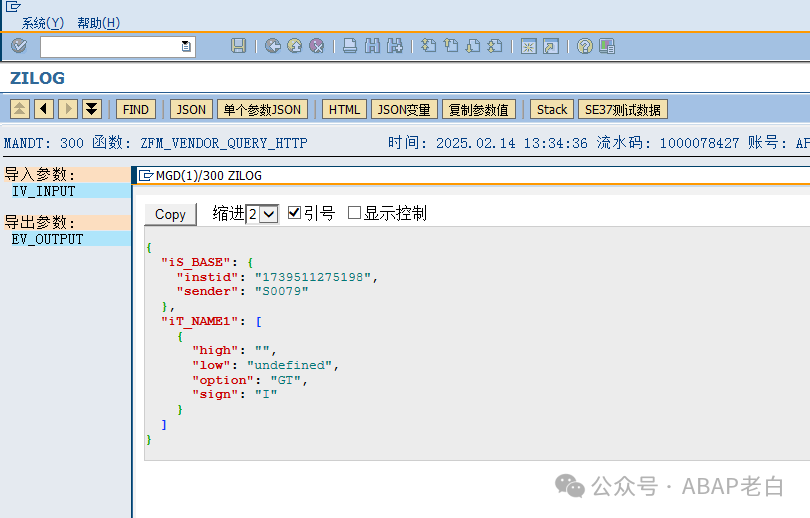Click function name ZFM_VENDOR_QUERY_HTTP
The width and height of the screenshot is (810, 518).
[224, 143]
